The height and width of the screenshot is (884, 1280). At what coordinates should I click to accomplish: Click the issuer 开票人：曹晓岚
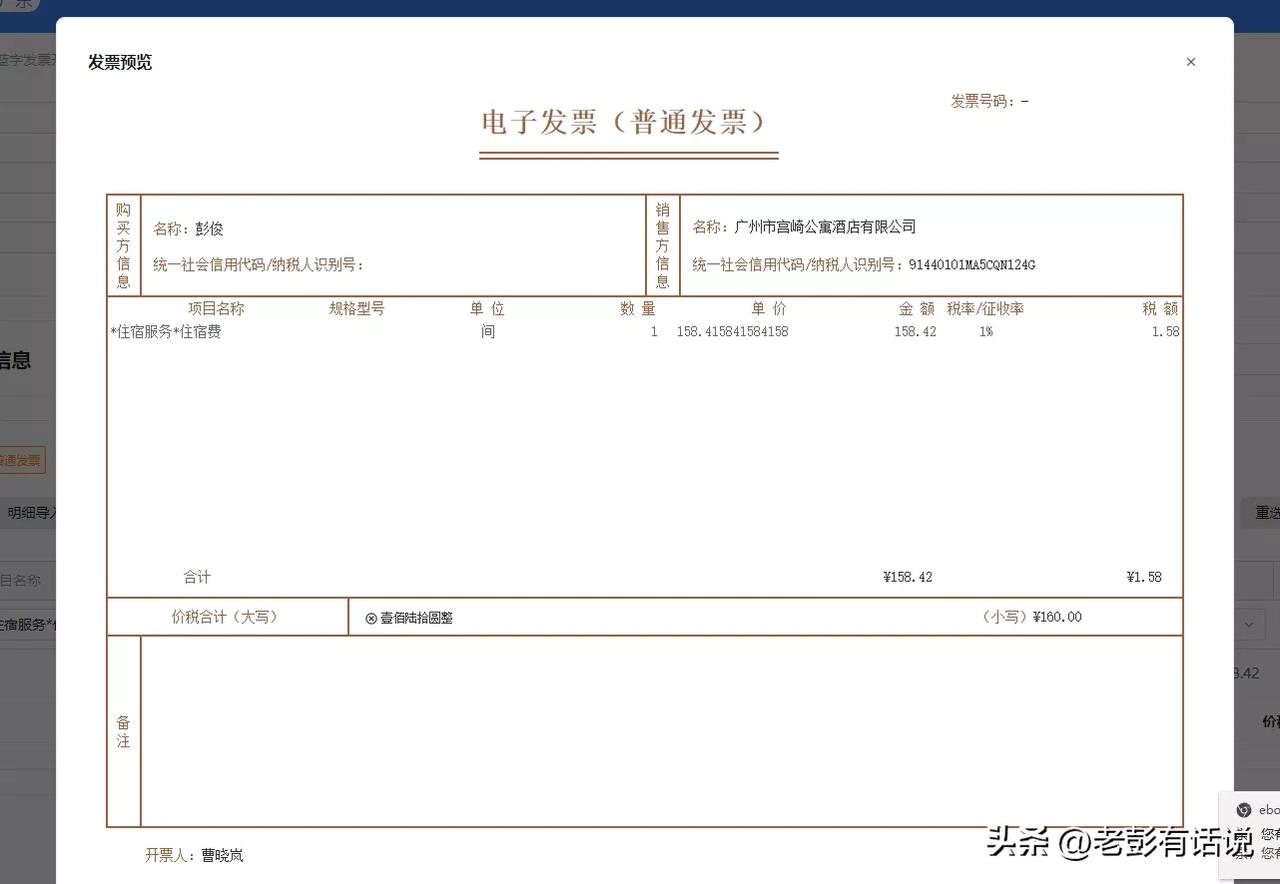(194, 855)
